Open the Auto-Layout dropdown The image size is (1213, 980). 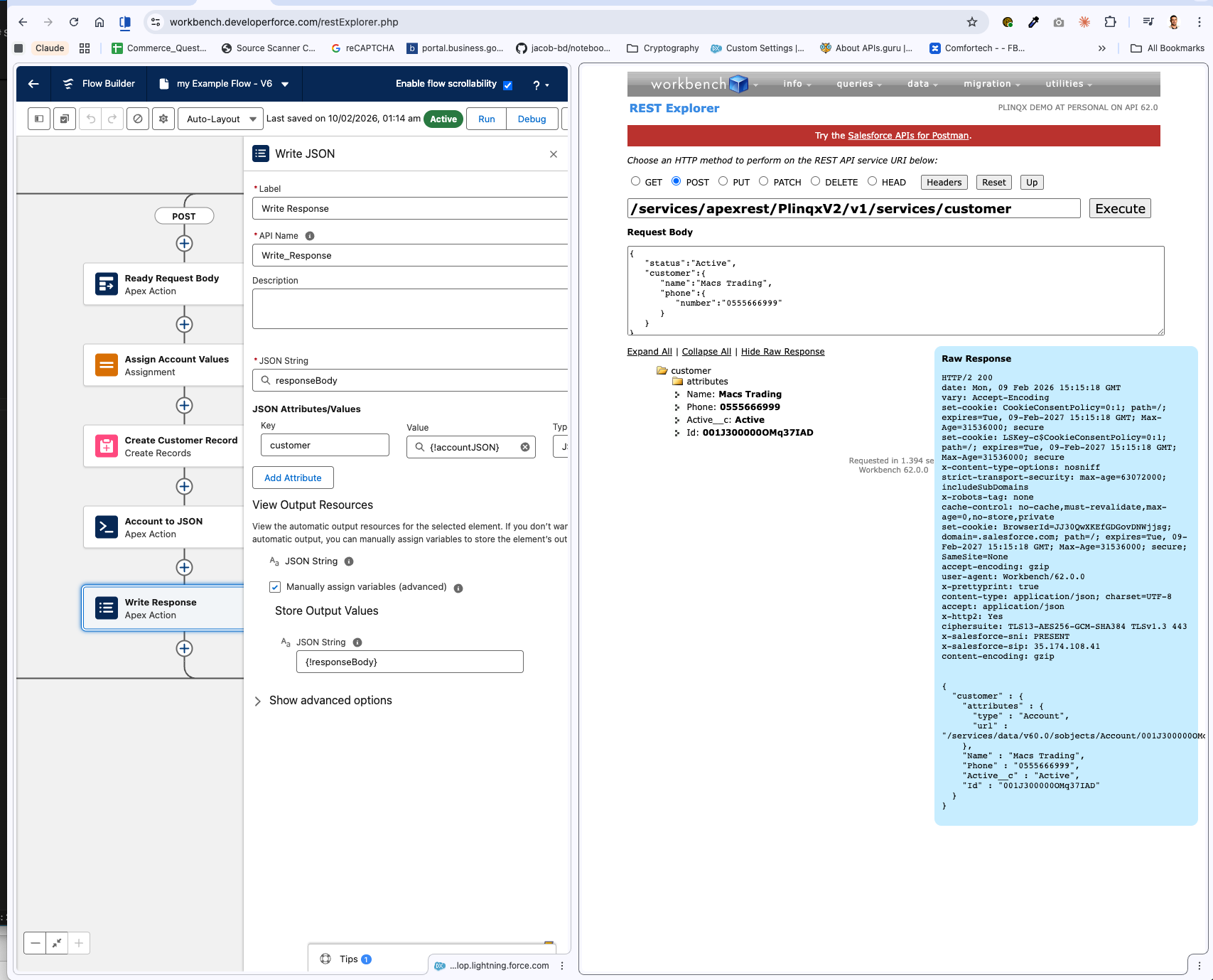221,119
